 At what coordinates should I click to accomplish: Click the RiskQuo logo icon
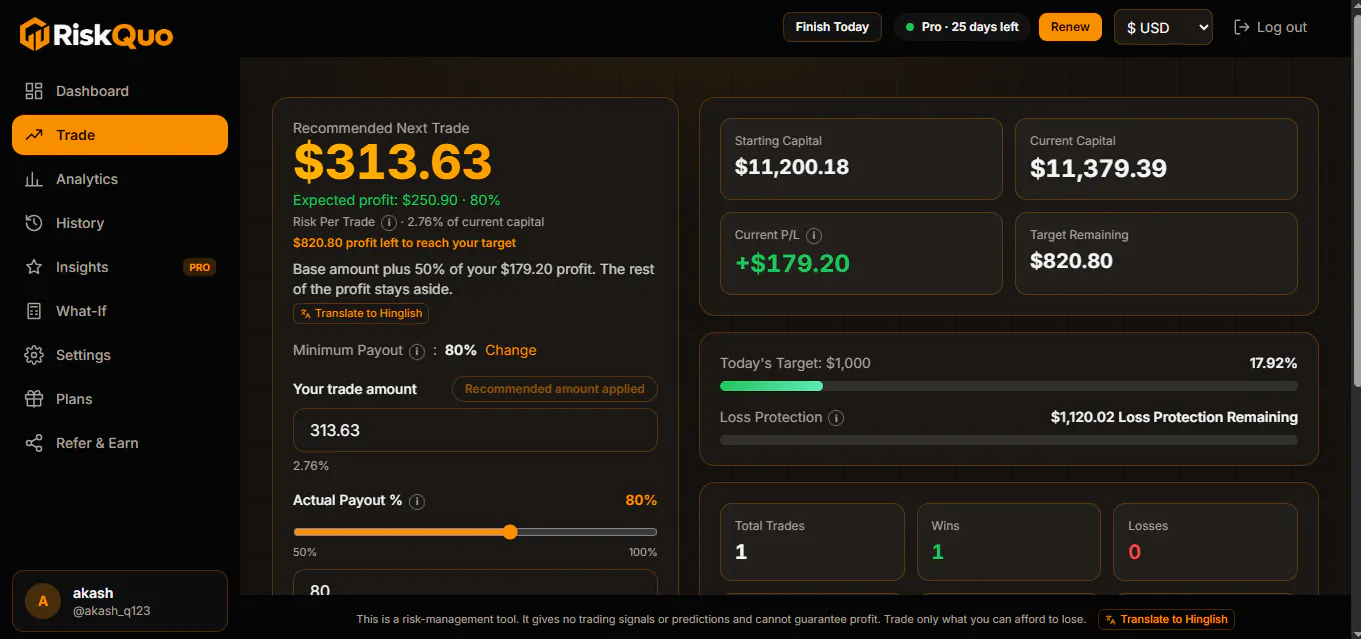coord(34,34)
